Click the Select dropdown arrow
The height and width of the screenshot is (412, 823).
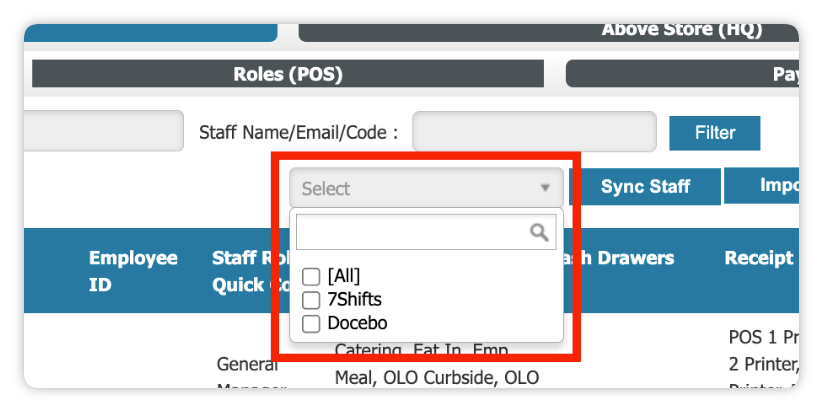(545, 188)
